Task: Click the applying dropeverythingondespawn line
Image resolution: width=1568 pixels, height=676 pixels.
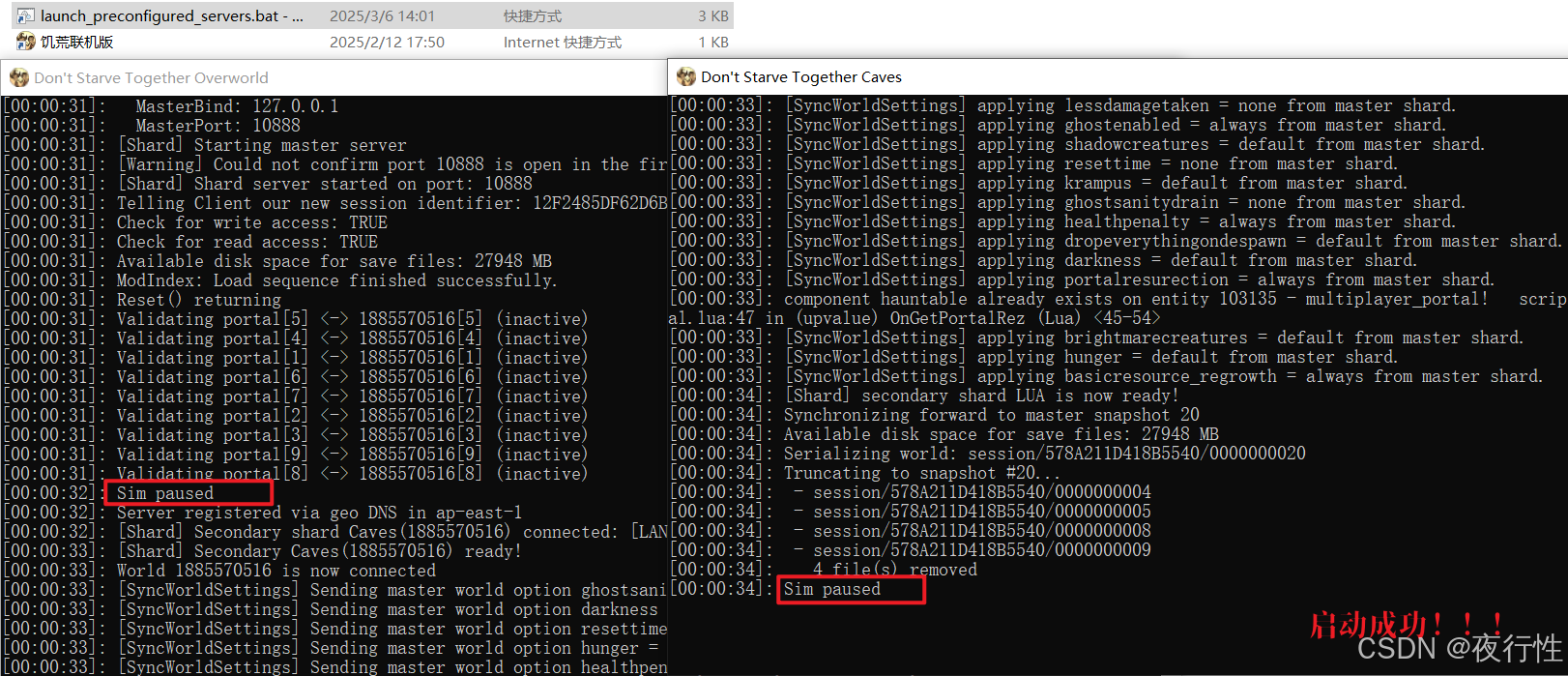Action: [1117, 241]
